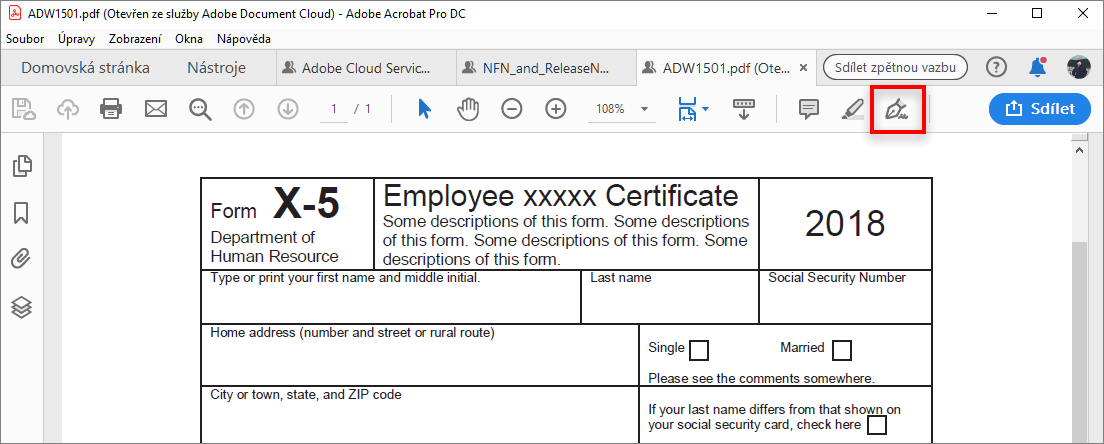Click Sdílet zpětnou vazbu button
Screen dimensions: 1104x444
(895, 68)
